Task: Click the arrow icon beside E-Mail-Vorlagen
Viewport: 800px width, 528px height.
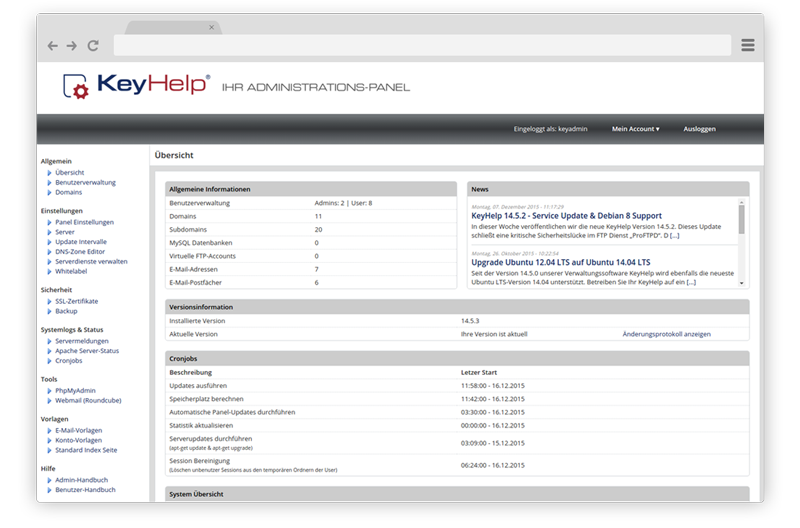Action: (49, 431)
